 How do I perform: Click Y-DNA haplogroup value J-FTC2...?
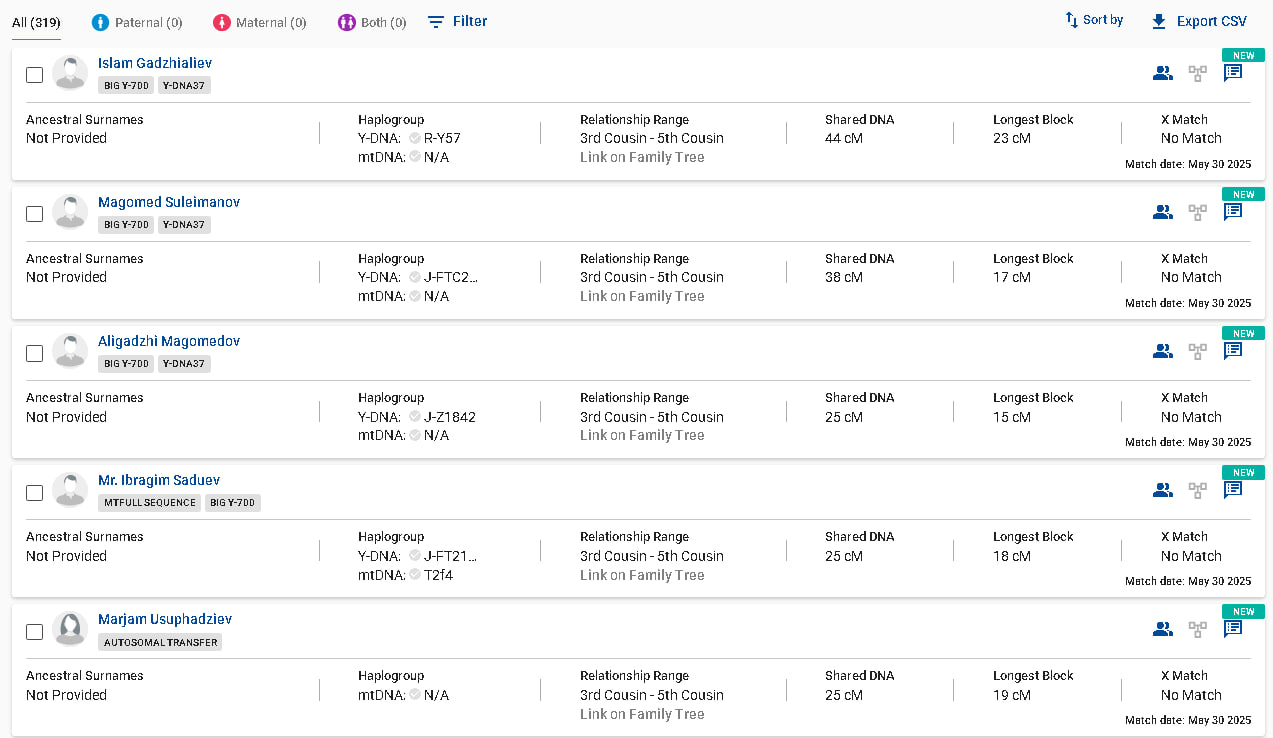point(451,277)
